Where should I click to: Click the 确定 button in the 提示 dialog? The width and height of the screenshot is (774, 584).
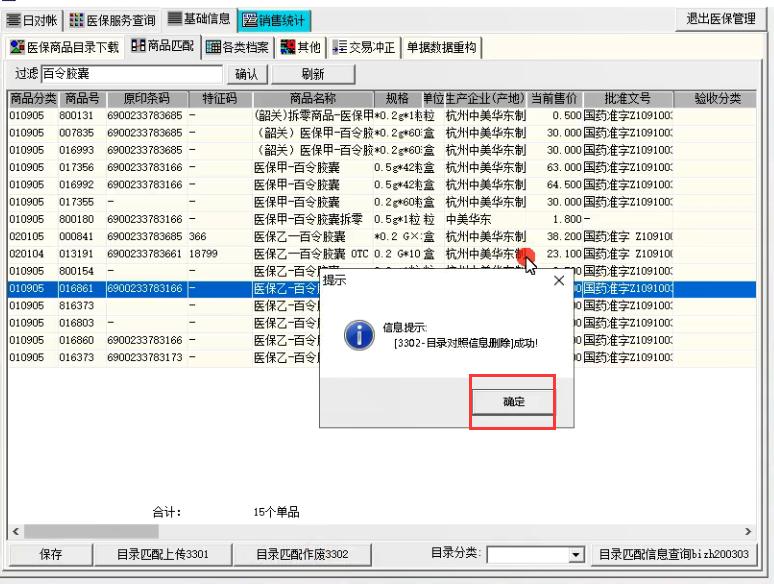click(x=513, y=402)
